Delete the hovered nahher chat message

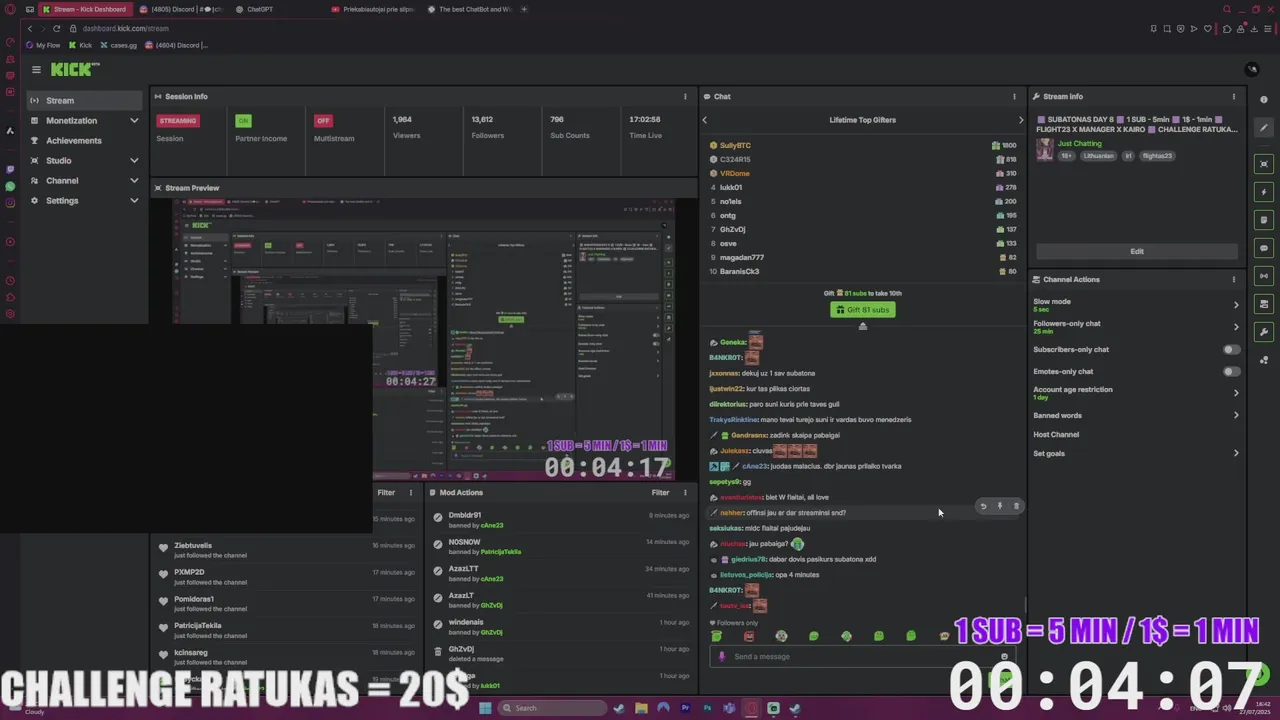click(x=1016, y=506)
